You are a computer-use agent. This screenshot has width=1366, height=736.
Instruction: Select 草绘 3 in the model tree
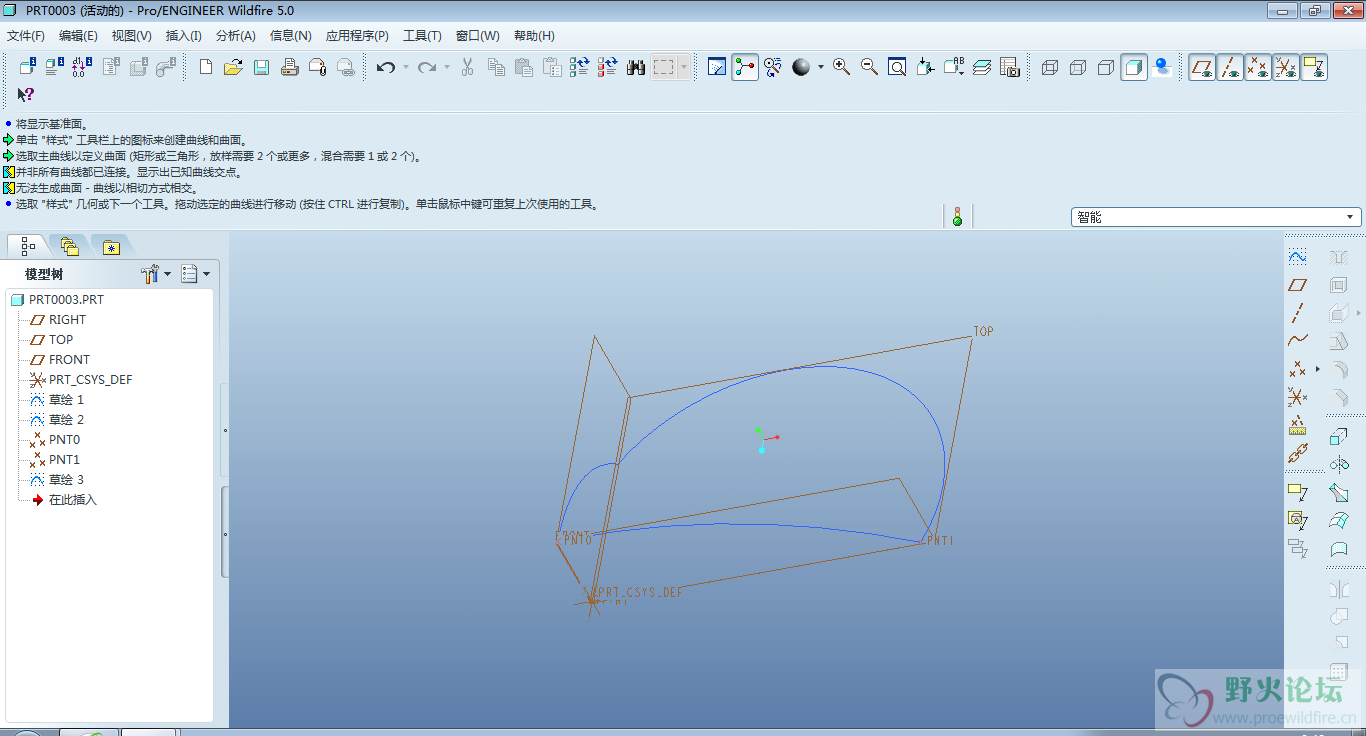[66, 480]
